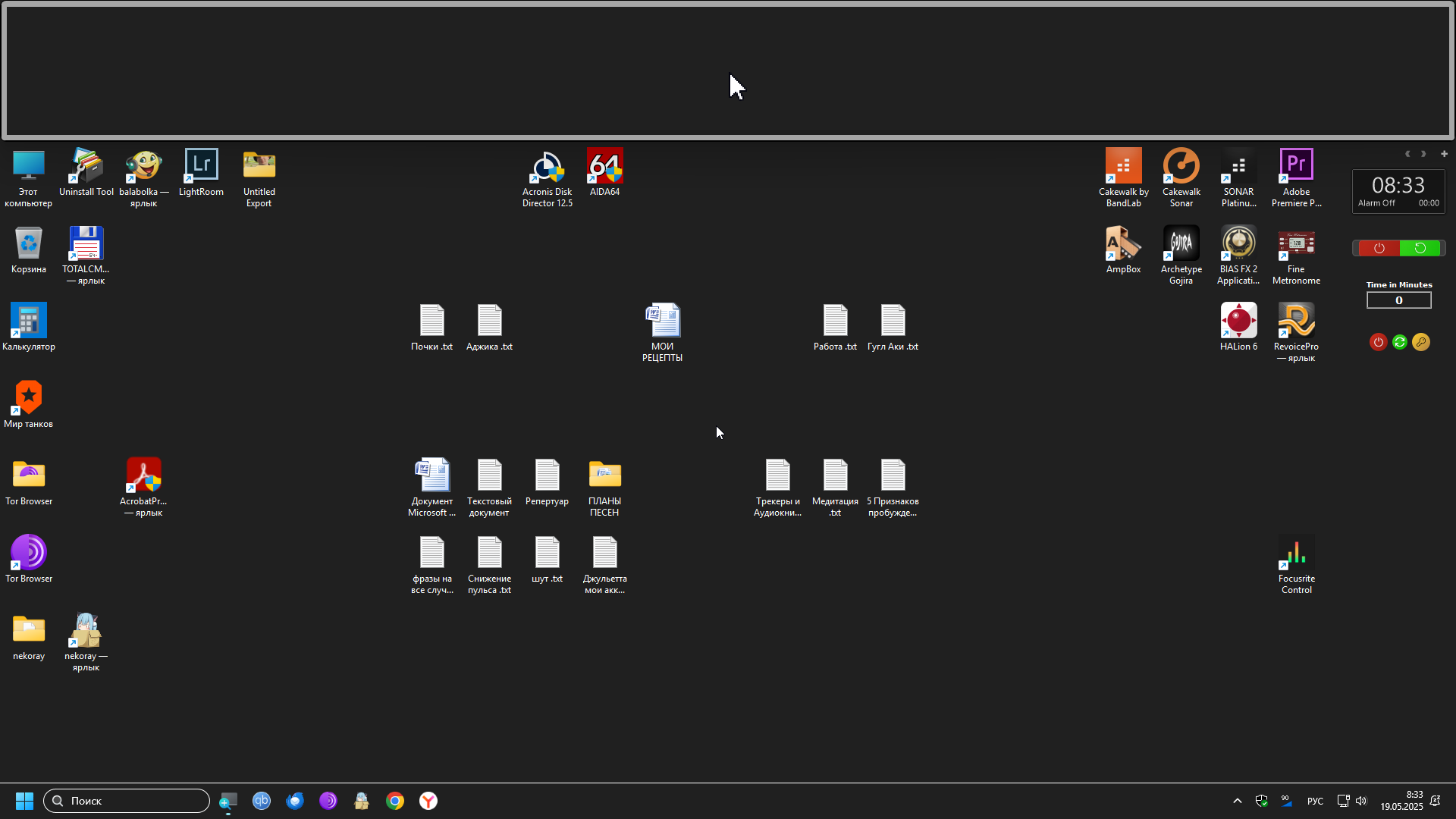The image size is (1456, 819).
Task: Open the Корзина recycle bin
Action: (28, 249)
